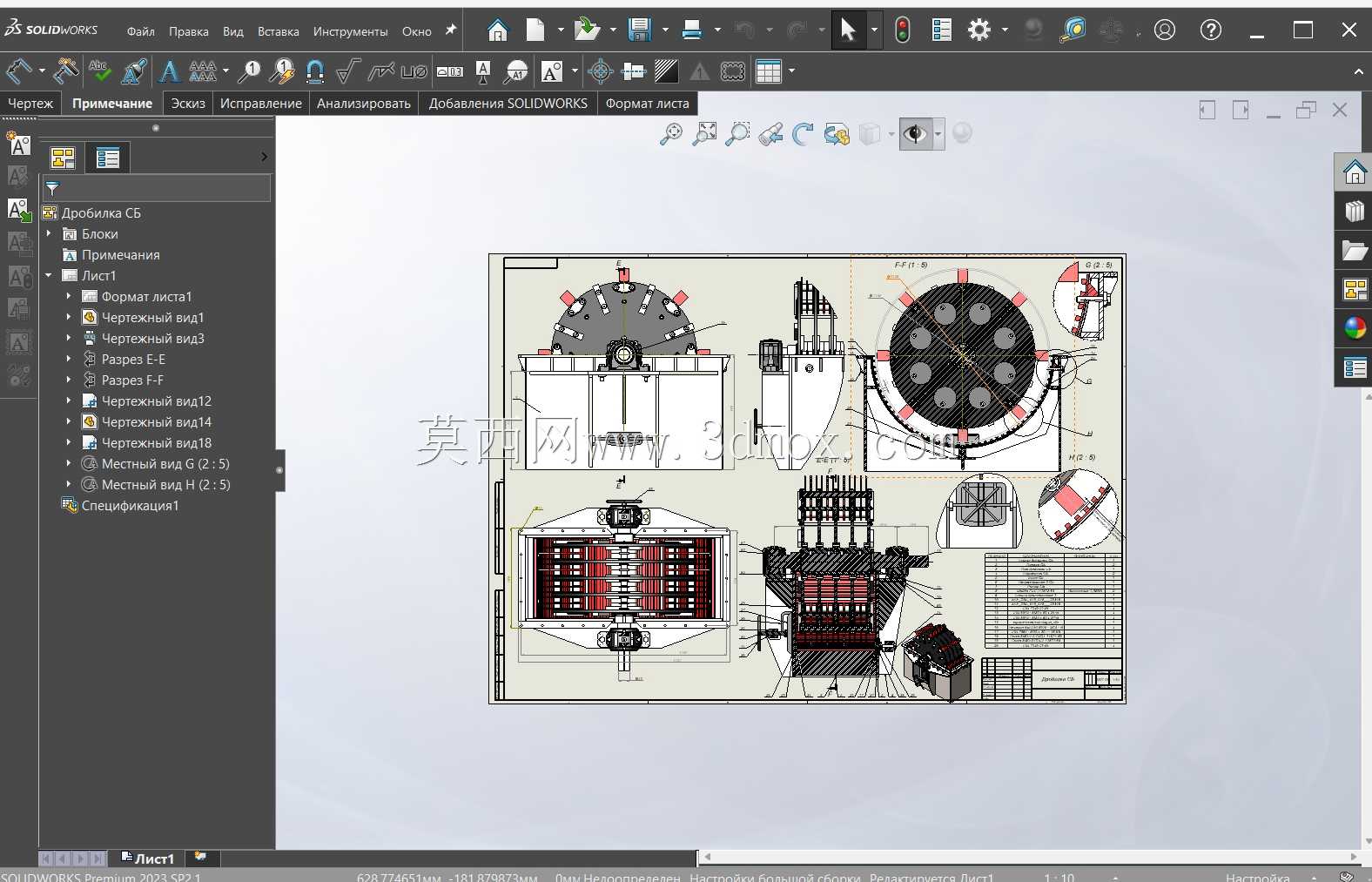Insert a Surface Finish symbol
The height and width of the screenshot is (882, 1372).
point(347,71)
